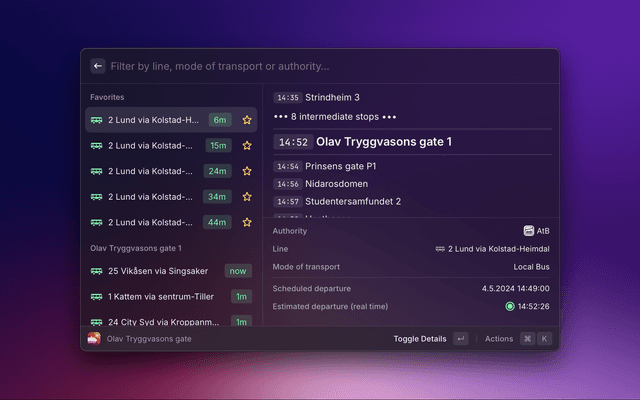Viewport: 640px width, 400px height.
Task: Click the Nidarosdomen stop at 14:56
Action: 337,184
